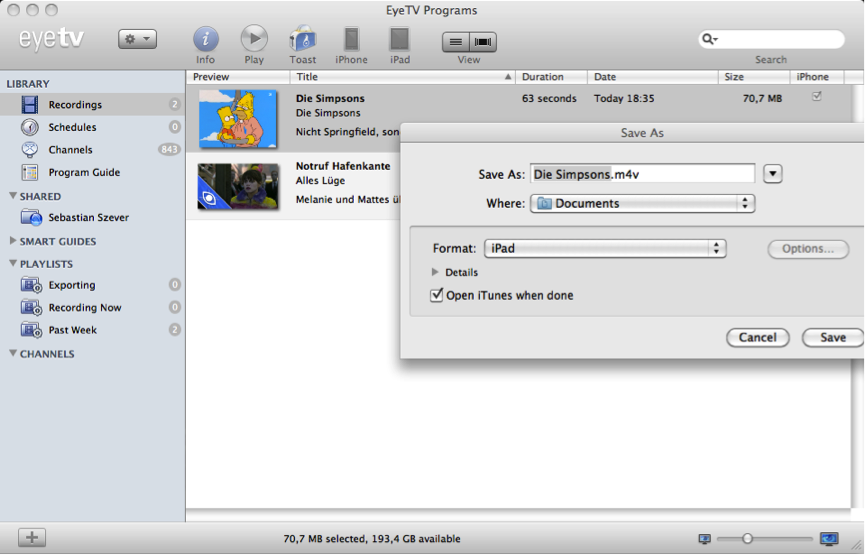Click the Sebastian Szever shared folder icon
865x555 pixels.
[31, 217]
